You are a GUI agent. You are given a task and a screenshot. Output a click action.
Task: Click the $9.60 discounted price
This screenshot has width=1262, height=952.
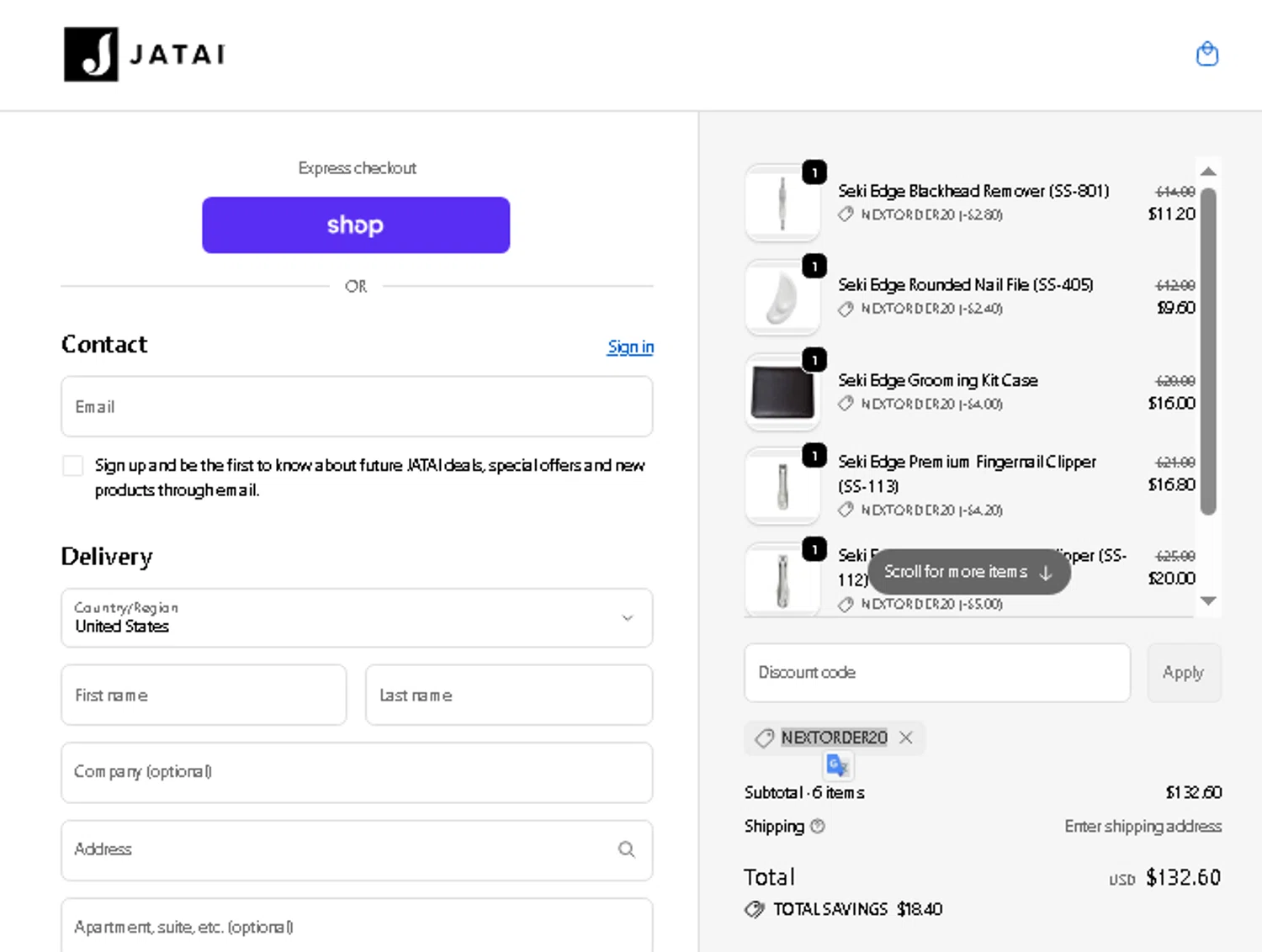pyautogui.click(x=1176, y=308)
